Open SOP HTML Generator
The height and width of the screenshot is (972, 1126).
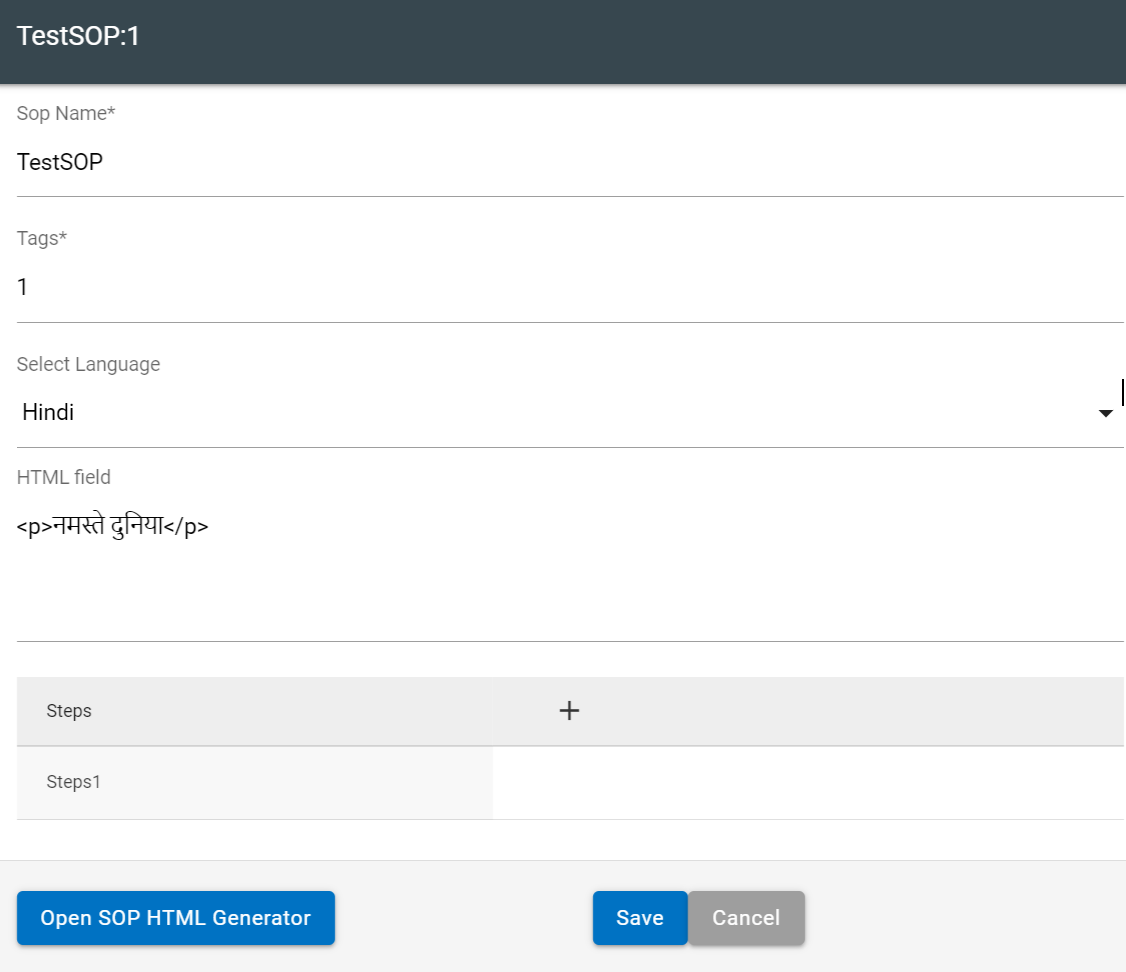point(175,917)
